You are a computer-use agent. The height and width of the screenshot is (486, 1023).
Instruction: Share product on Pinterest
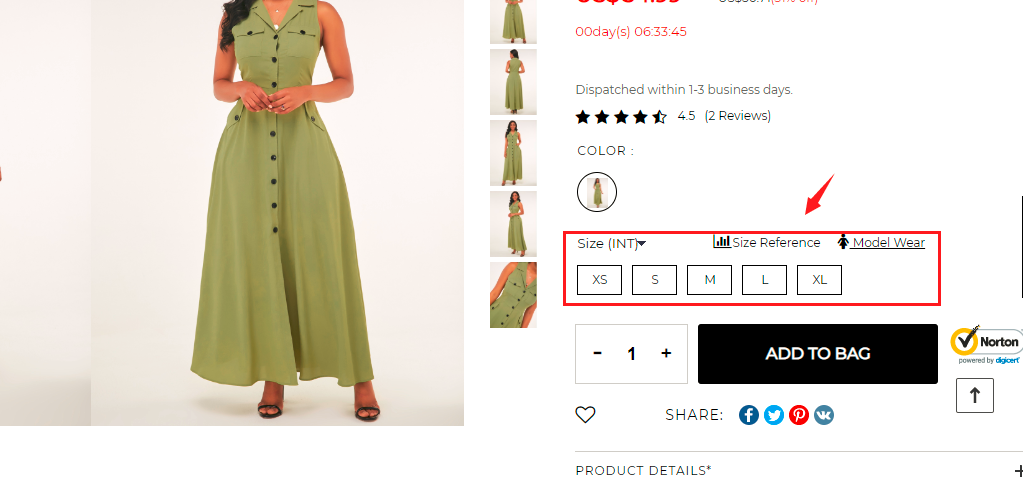coord(799,415)
